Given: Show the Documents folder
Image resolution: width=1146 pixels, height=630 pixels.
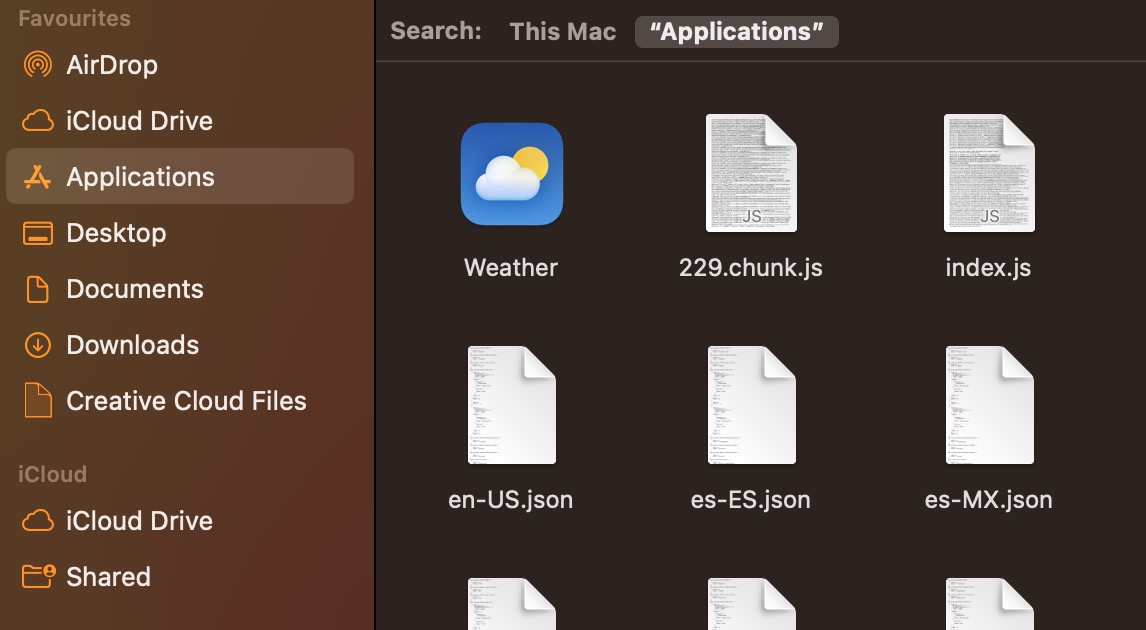Looking at the screenshot, I should pyautogui.click(x=134, y=289).
